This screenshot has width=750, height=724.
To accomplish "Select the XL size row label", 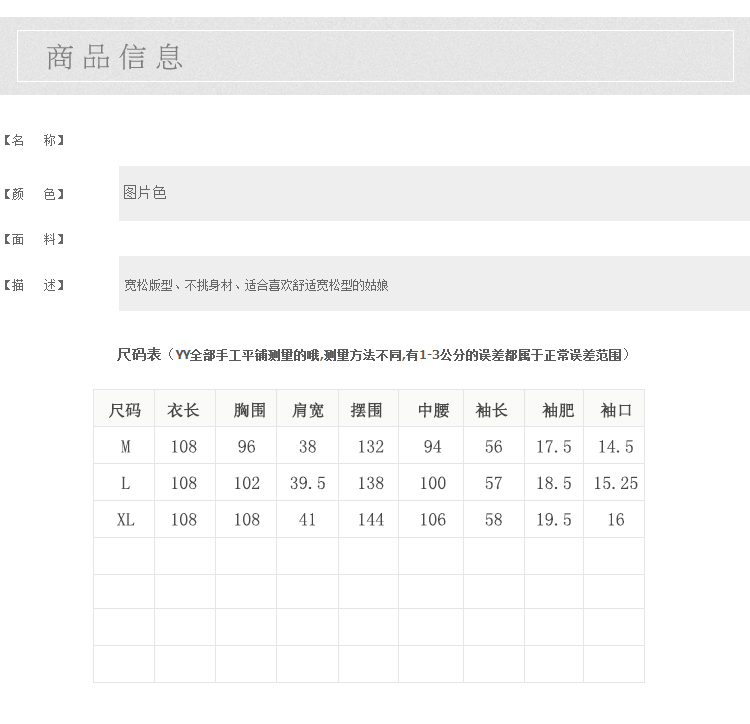I will (x=125, y=520).
